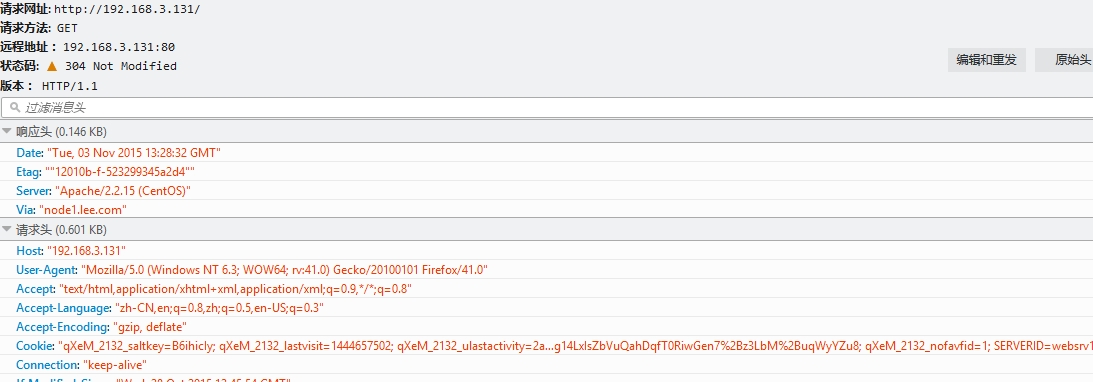Screen dimensions: 1093x382
Task: Collapse the 请求头 section triangle
Action: [x=7, y=229]
